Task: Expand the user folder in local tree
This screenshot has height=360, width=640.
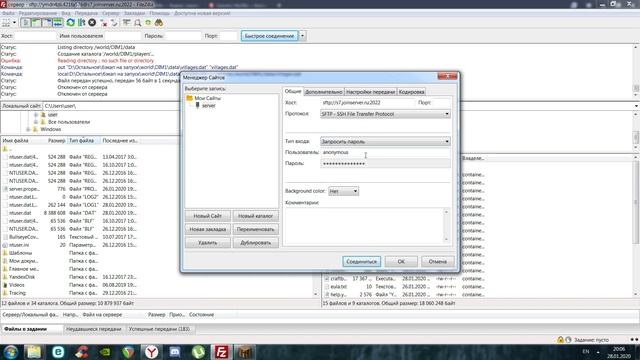Action: point(36,115)
